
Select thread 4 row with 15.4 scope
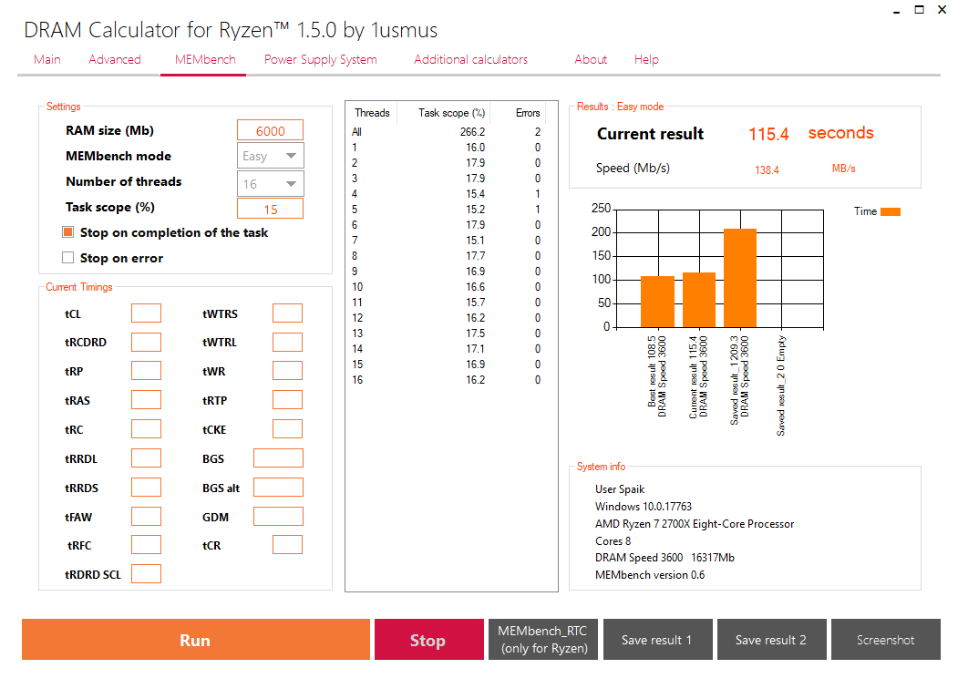coord(446,194)
